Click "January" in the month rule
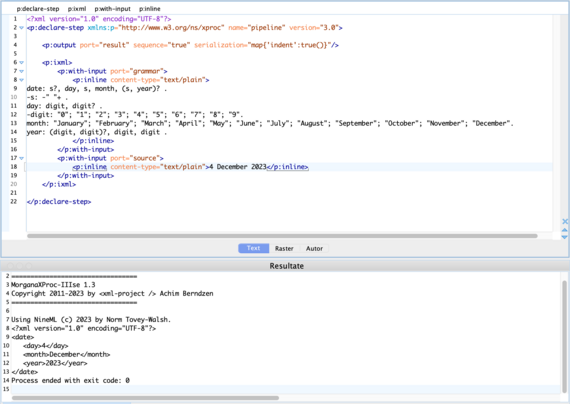Image resolution: width=570 pixels, height=404 pixels. click(x=72, y=123)
